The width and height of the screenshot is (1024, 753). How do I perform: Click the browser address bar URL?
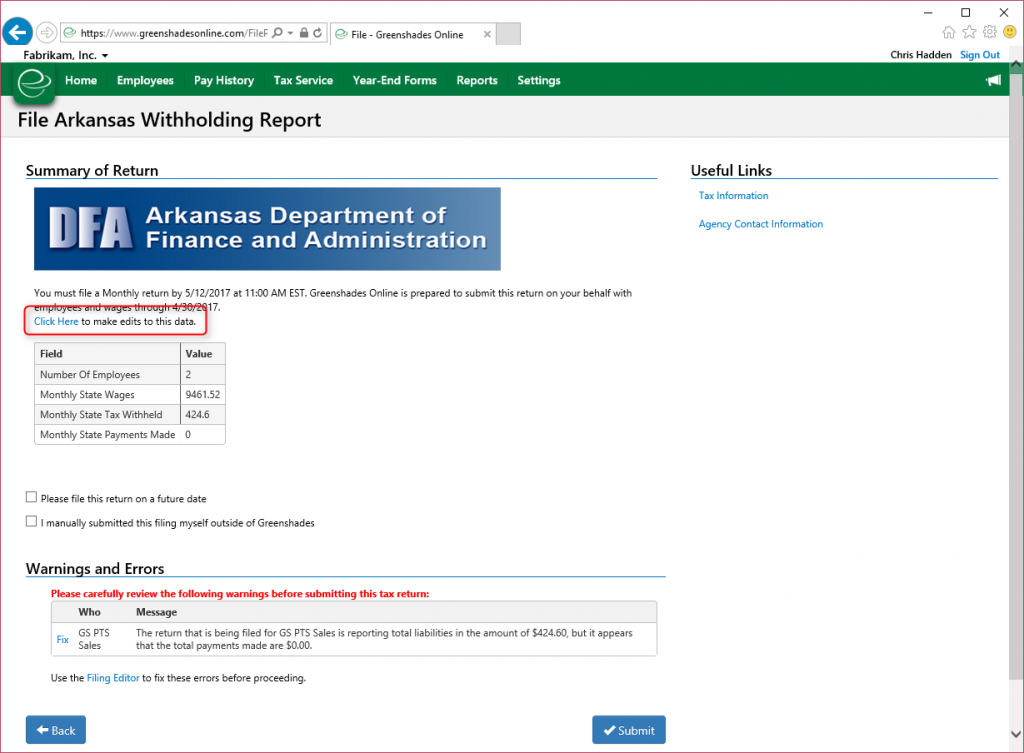174,33
